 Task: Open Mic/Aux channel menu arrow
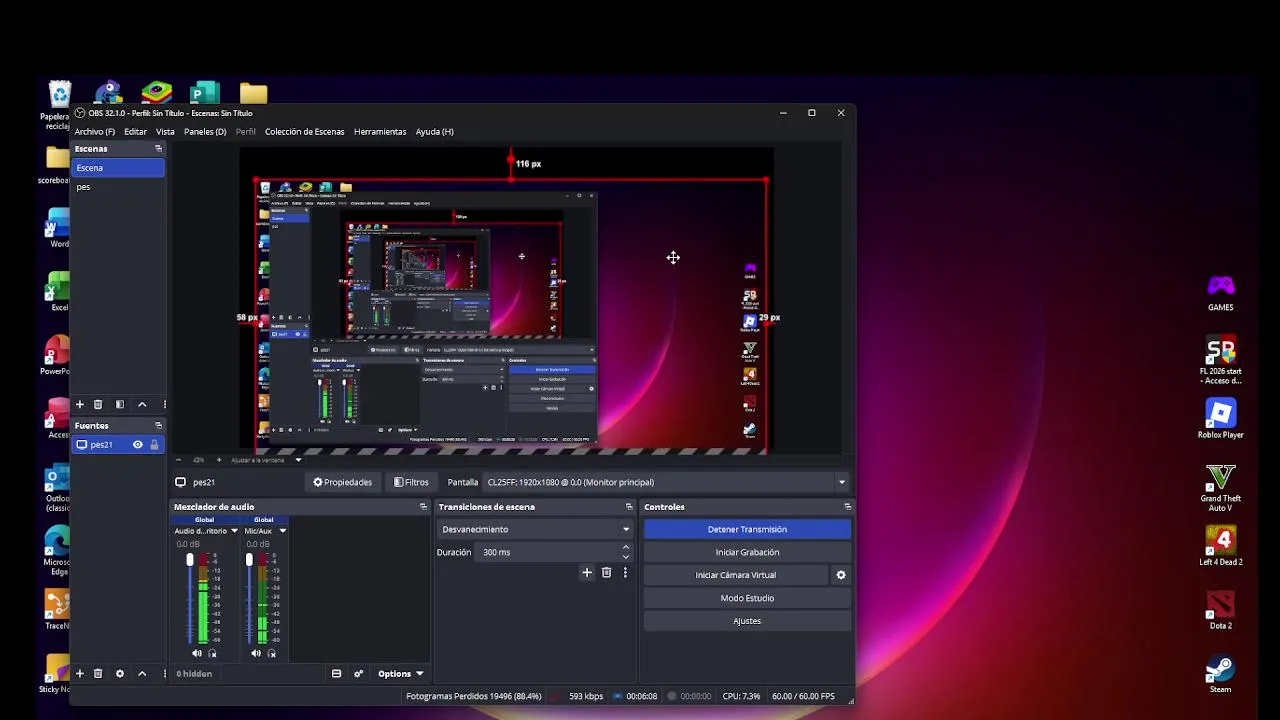(282, 531)
